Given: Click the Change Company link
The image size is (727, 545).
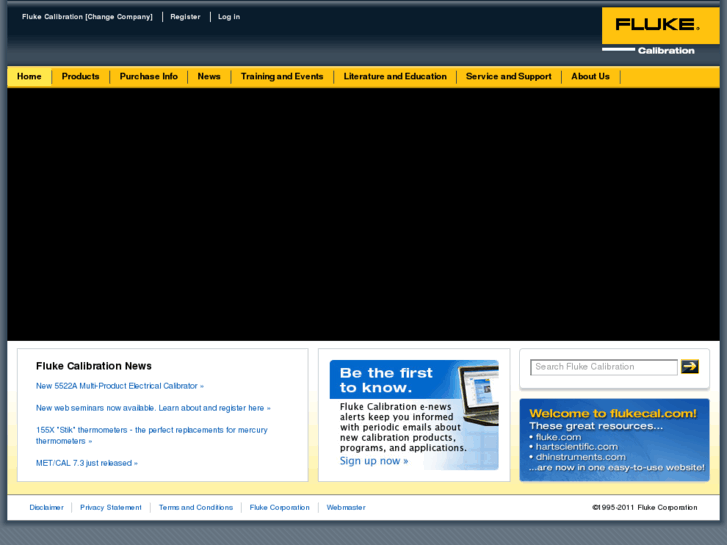Looking at the screenshot, I should pyautogui.click(x=119, y=17).
